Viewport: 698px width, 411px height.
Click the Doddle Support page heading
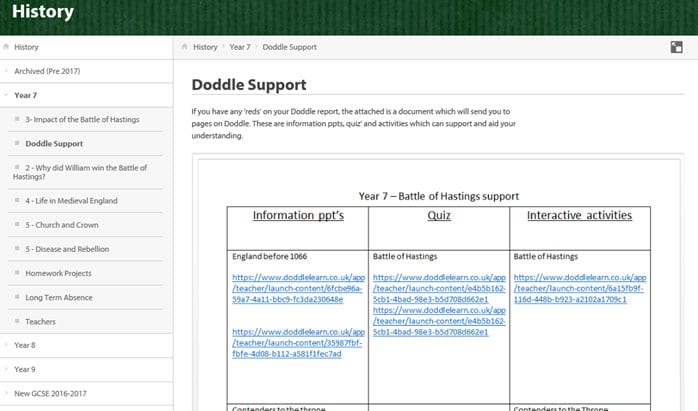[249, 85]
